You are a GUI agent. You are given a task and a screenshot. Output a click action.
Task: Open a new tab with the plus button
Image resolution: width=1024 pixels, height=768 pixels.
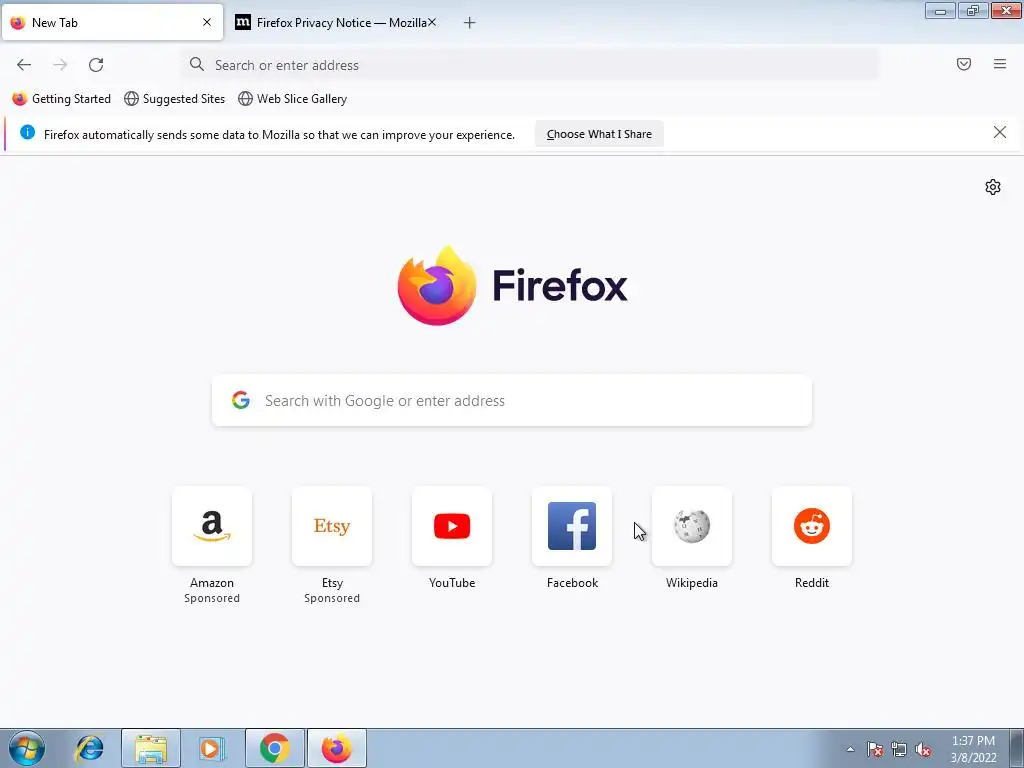pos(470,23)
